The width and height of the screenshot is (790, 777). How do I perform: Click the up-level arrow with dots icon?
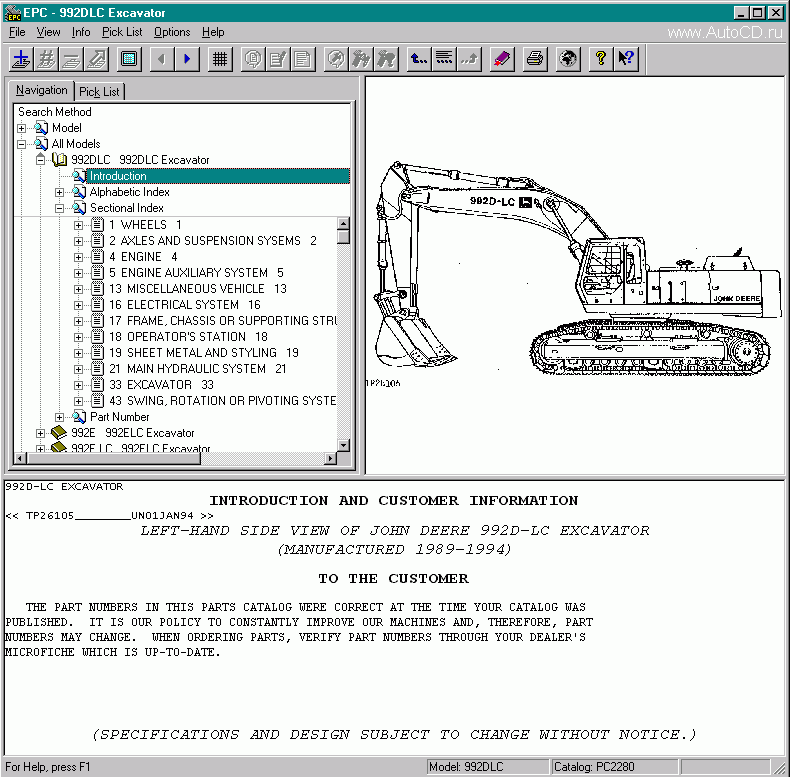(x=419, y=59)
